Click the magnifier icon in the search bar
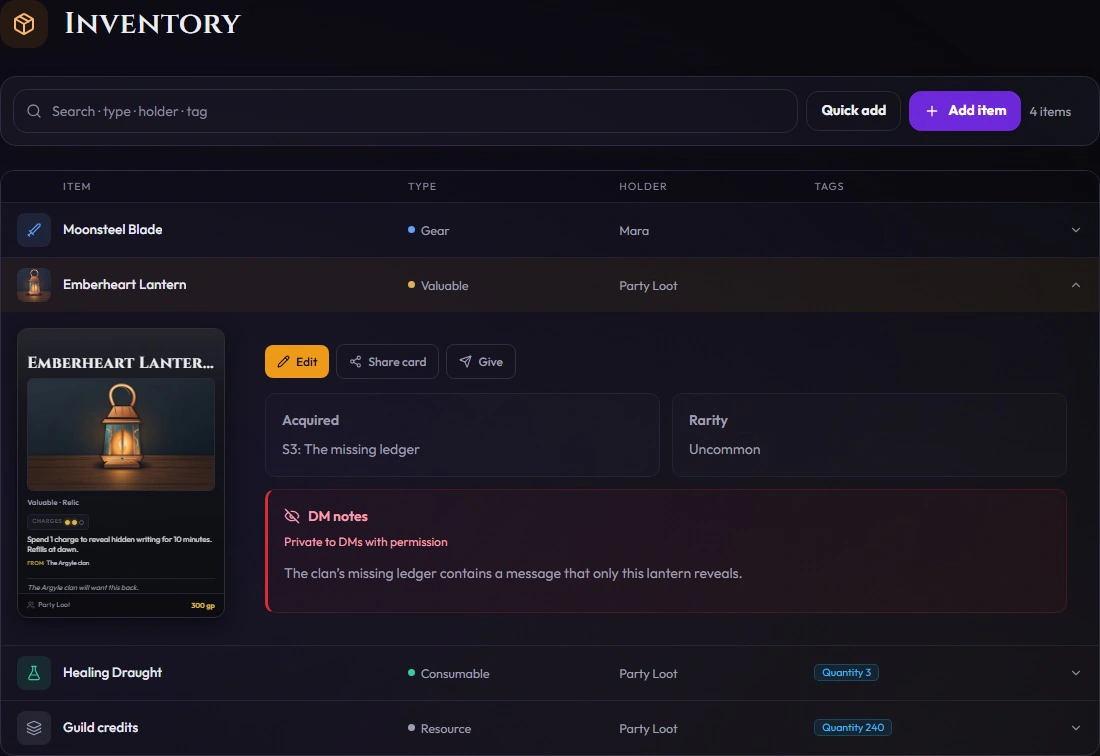The width and height of the screenshot is (1100, 756). click(34, 111)
